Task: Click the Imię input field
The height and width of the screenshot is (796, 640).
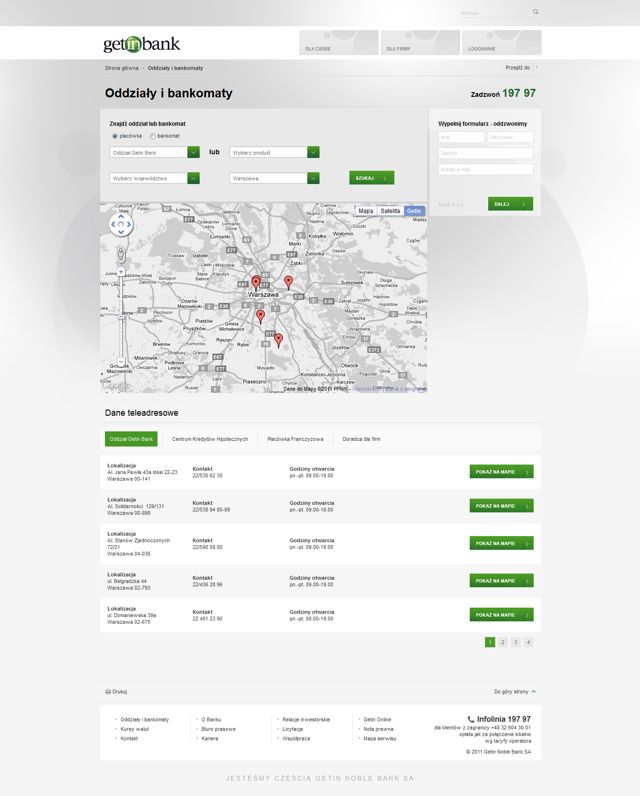Action: point(461,137)
